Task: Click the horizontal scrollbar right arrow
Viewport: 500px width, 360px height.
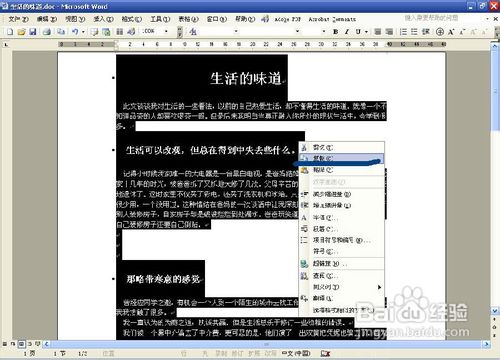Action: 486,343
